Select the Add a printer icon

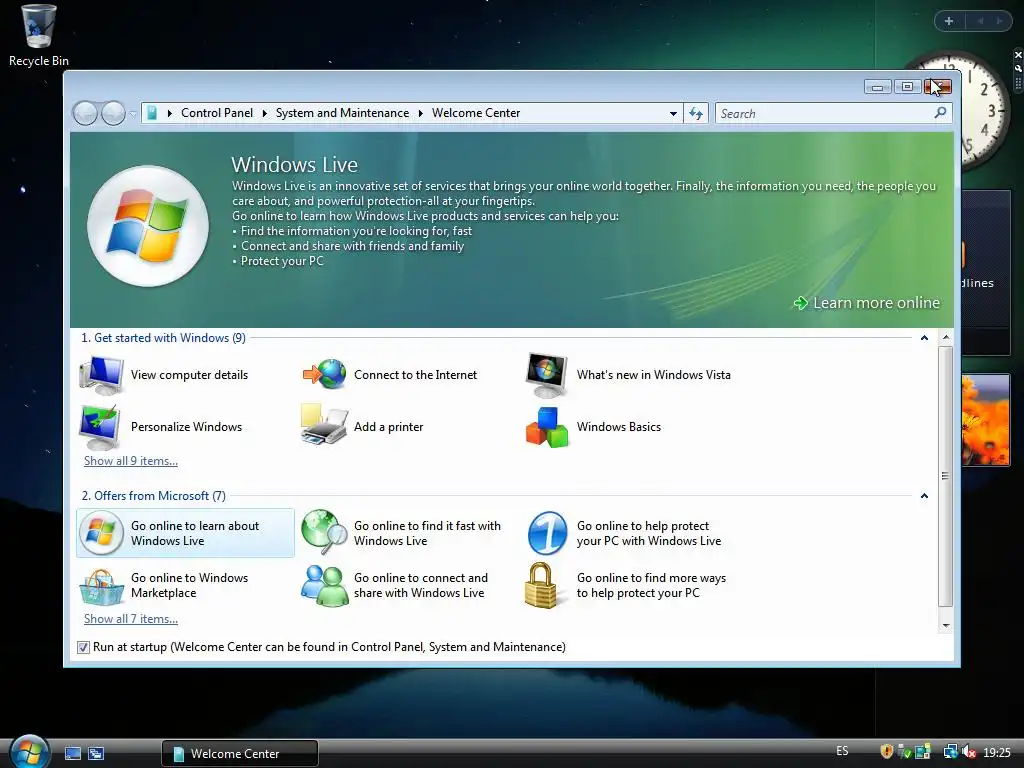(x=324, y=425)
